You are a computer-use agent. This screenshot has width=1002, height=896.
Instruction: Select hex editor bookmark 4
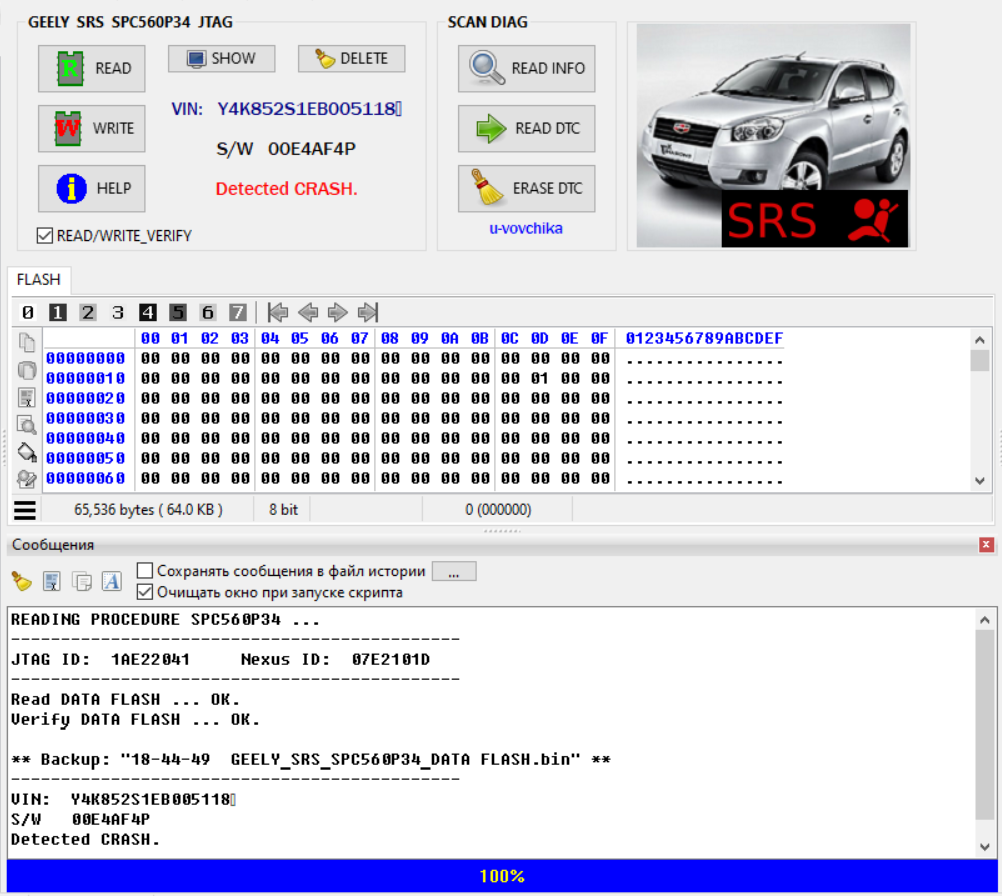point(148,313)
